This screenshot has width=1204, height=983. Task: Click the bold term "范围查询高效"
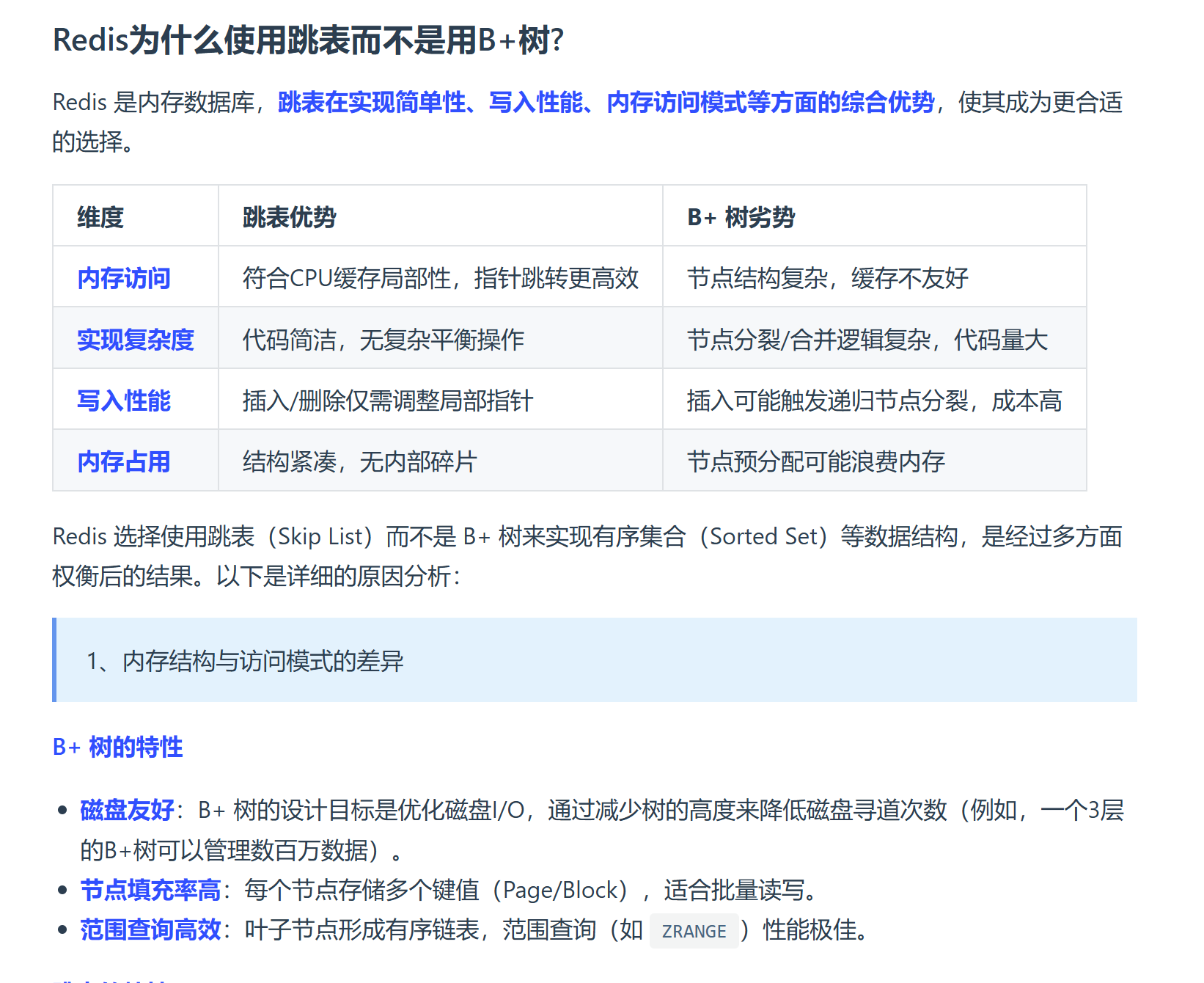coord(150,929)
